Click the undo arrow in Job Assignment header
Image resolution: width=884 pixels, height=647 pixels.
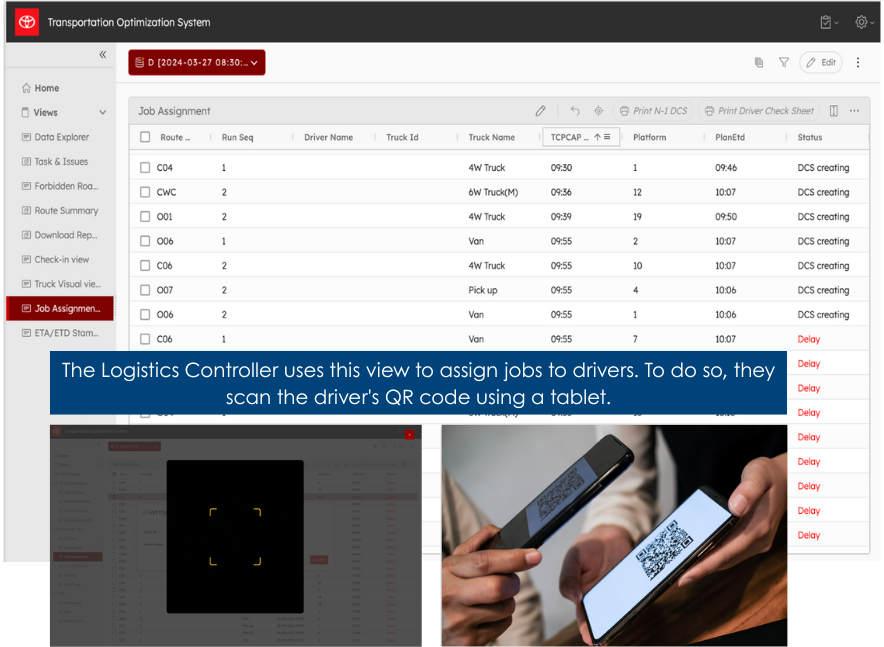click(574, 111)
